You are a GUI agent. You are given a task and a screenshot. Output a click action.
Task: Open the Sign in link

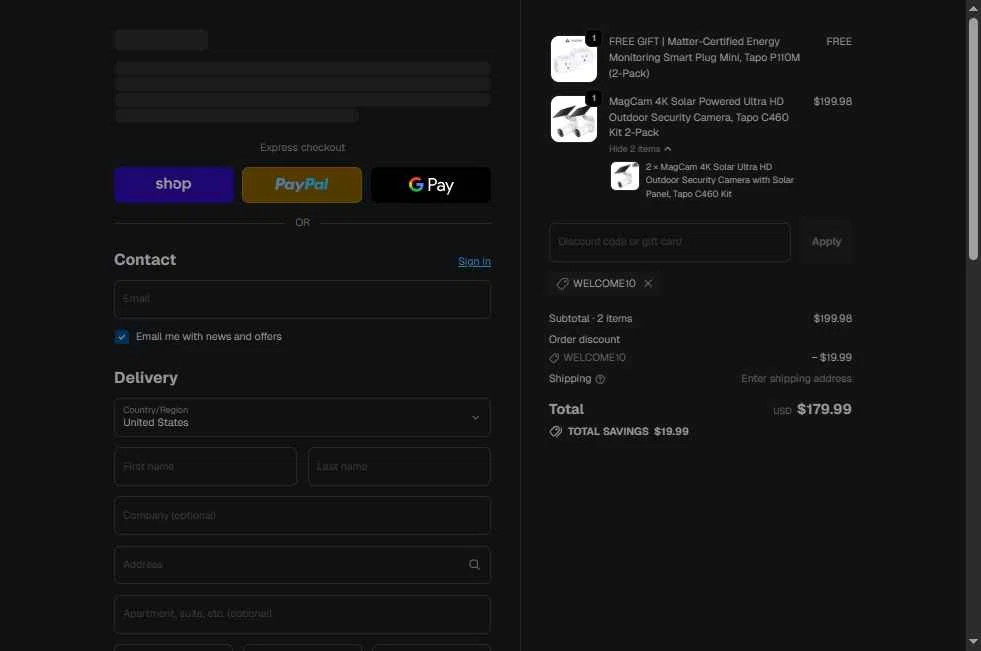[474, 261]
